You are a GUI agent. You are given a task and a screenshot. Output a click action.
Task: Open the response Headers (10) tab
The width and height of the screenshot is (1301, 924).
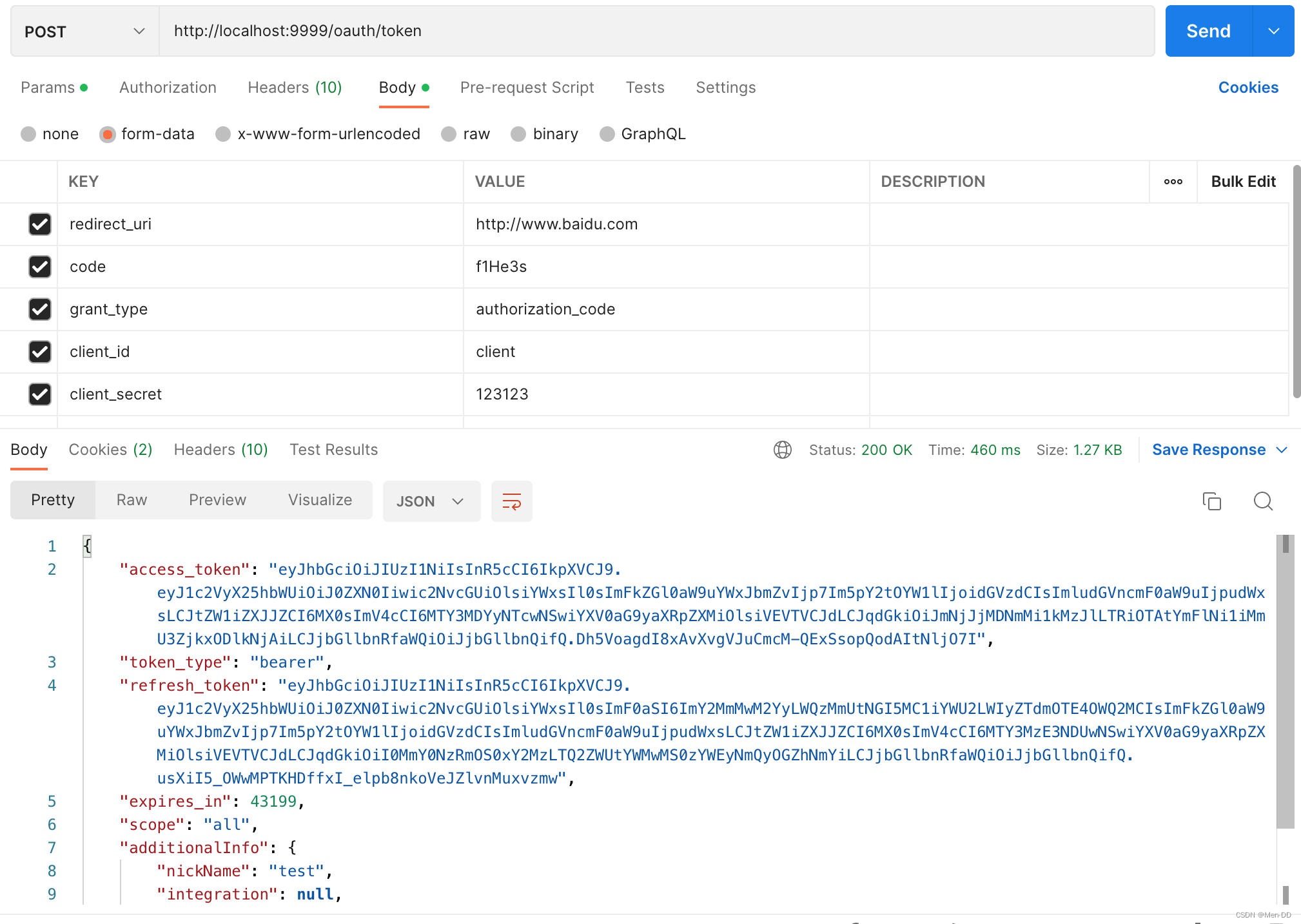pyautogui.click(x=220, y=450)
